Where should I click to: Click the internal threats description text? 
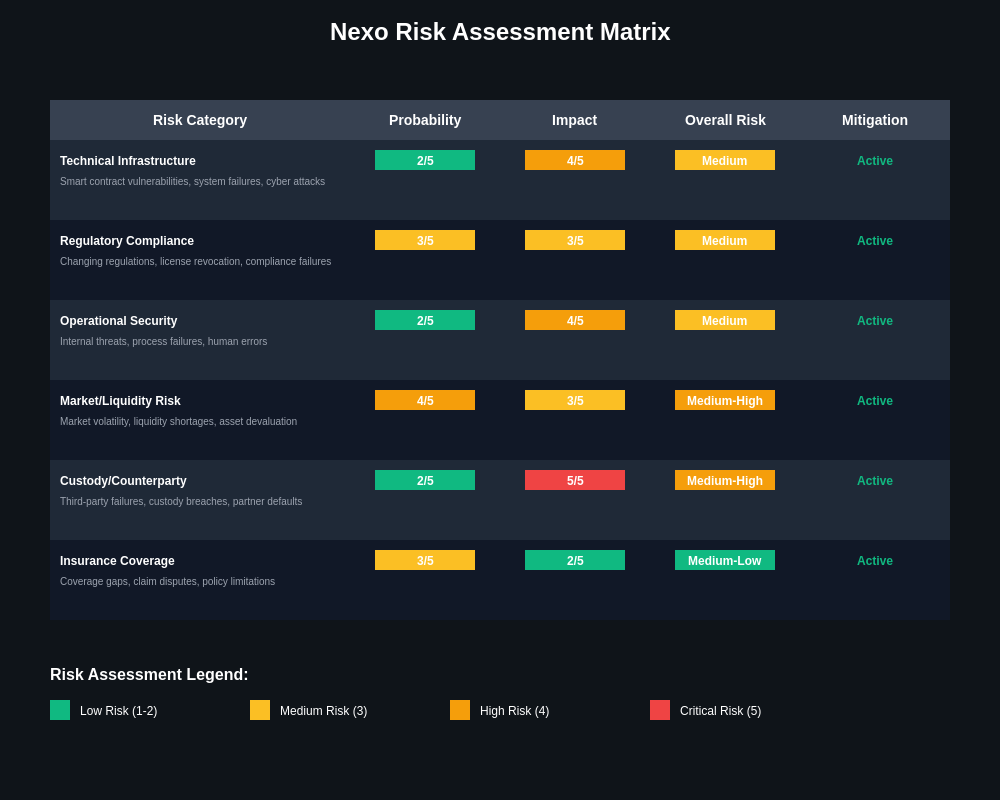pos(164,341)
